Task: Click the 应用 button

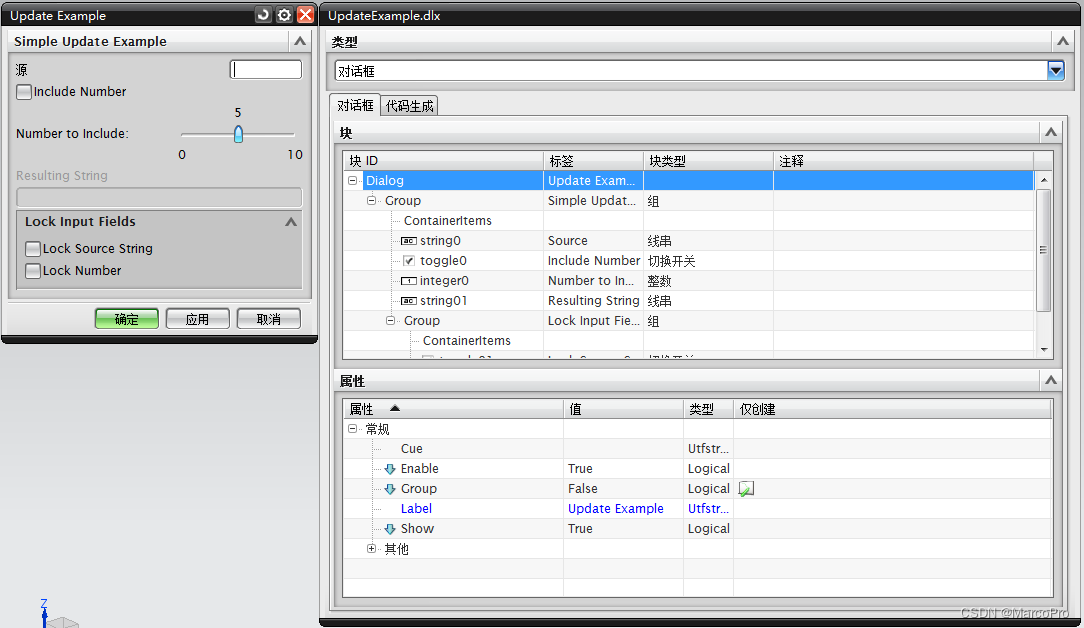Action: pyautogui.click(x=197, y=318)
